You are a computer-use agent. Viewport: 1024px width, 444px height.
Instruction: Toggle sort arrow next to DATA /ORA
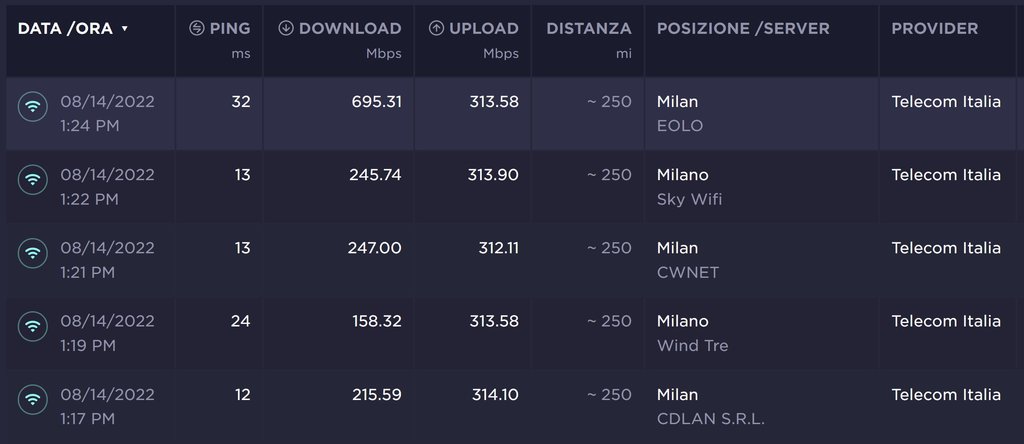tap(124, 29)
